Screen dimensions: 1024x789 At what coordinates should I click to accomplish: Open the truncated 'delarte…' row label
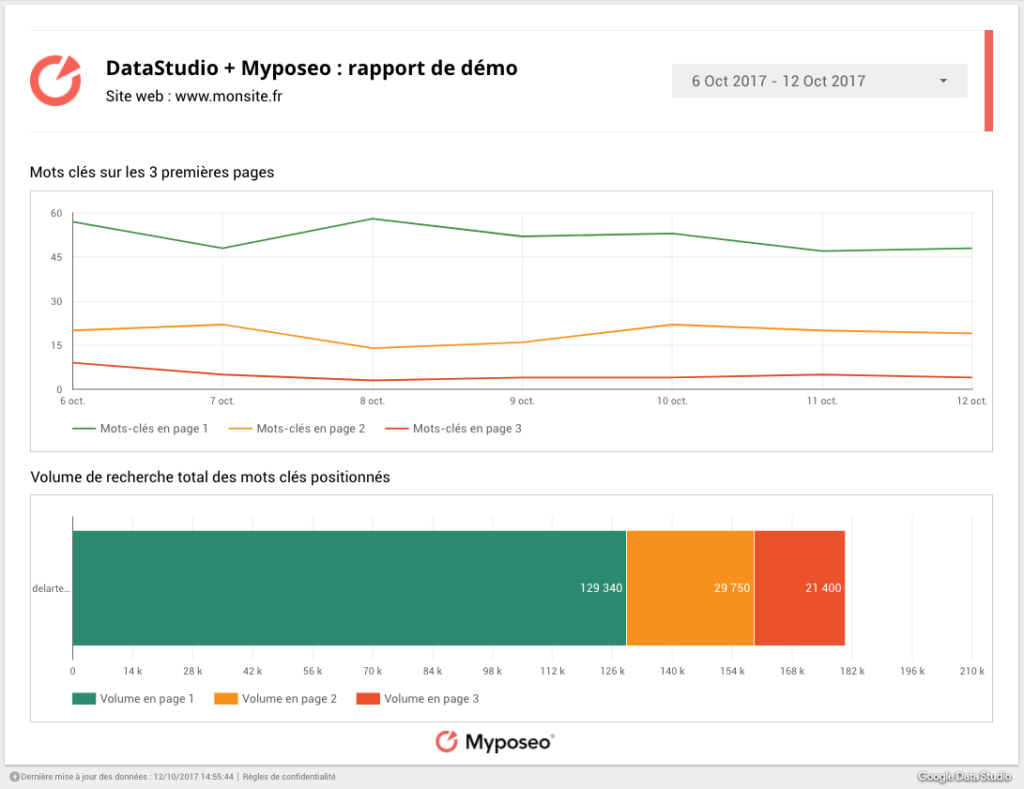point(54,588)
